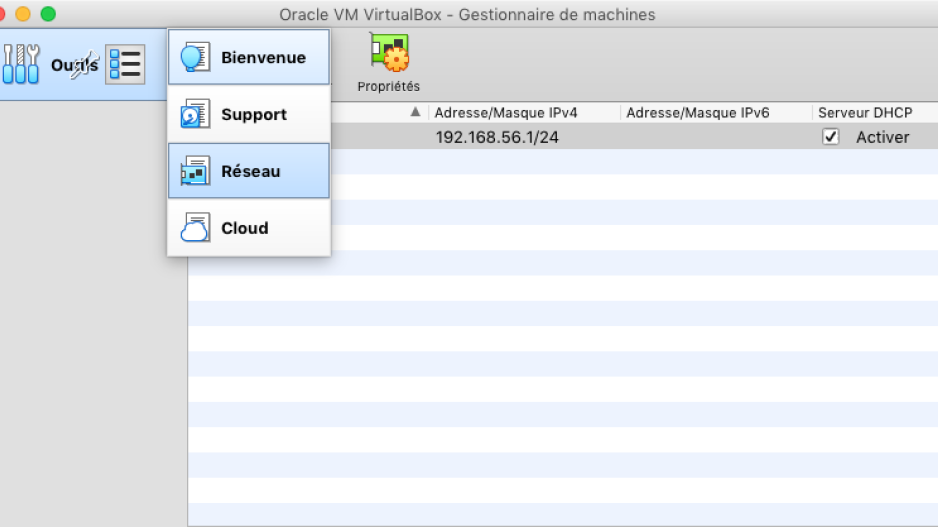Click the Activer label text
The width and height of the screenshot is (938, 527).
[882, 137]
